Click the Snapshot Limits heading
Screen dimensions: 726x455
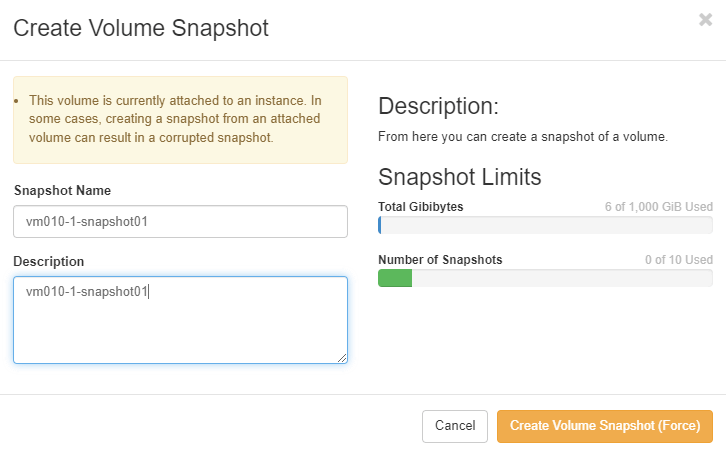coord(459,177)
